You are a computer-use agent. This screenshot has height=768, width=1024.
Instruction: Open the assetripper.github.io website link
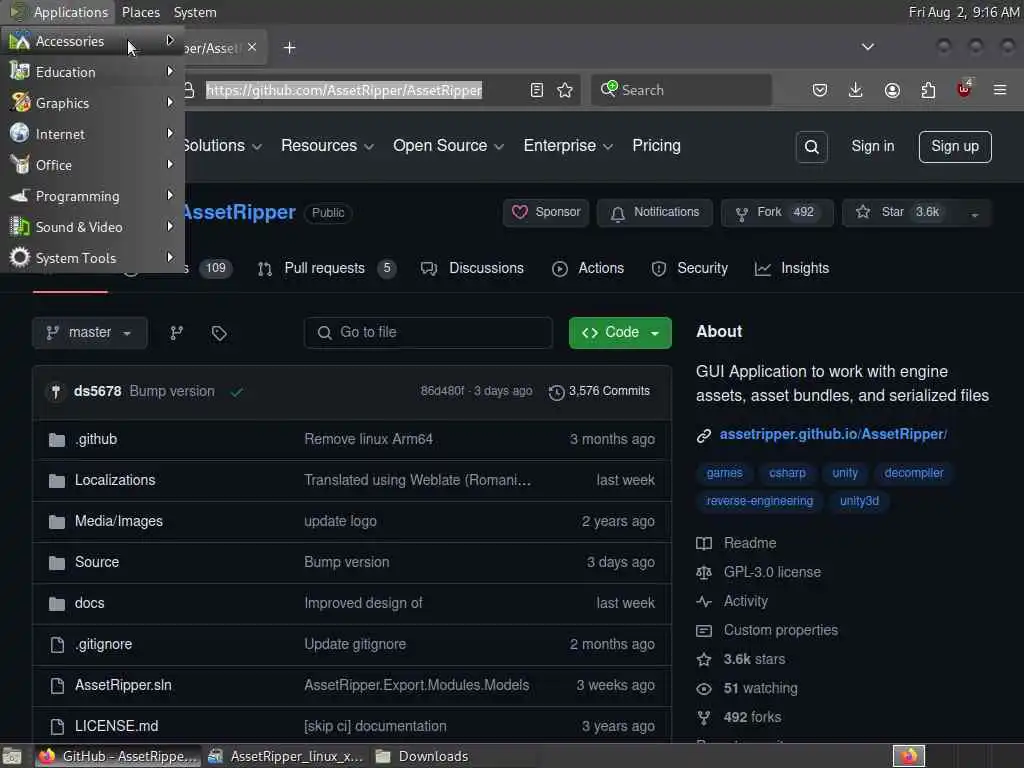pyautogui.click(x=833, y=434)
